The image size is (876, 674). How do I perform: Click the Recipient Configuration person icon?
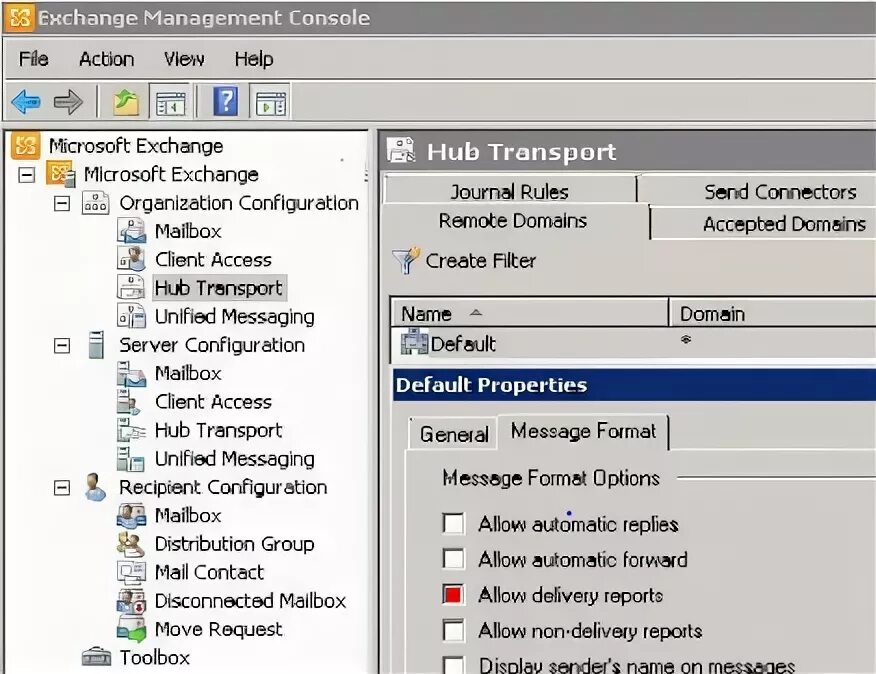[95, 487]
